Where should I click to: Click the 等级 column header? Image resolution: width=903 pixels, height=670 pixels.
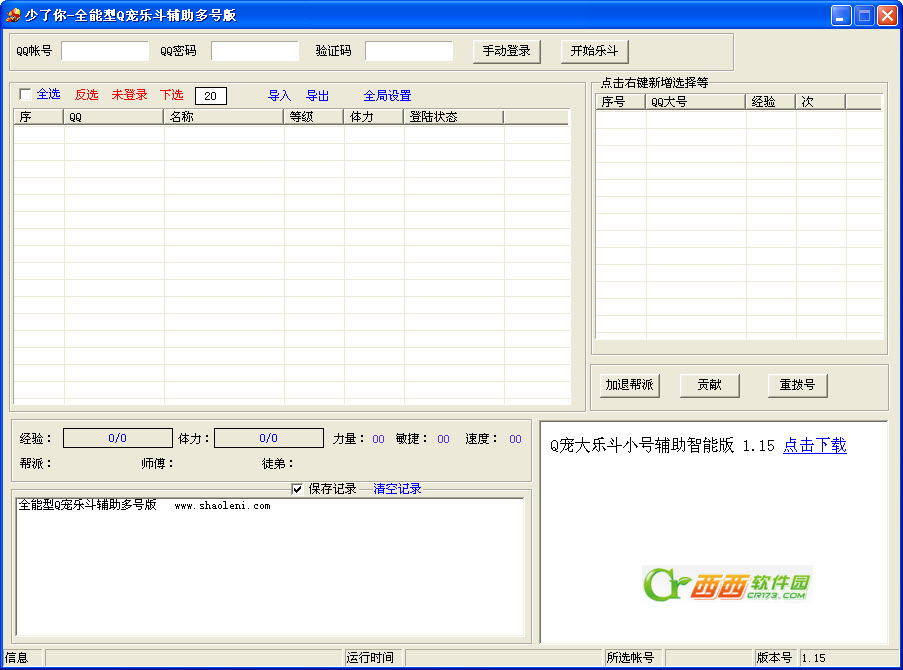[314, 117]
